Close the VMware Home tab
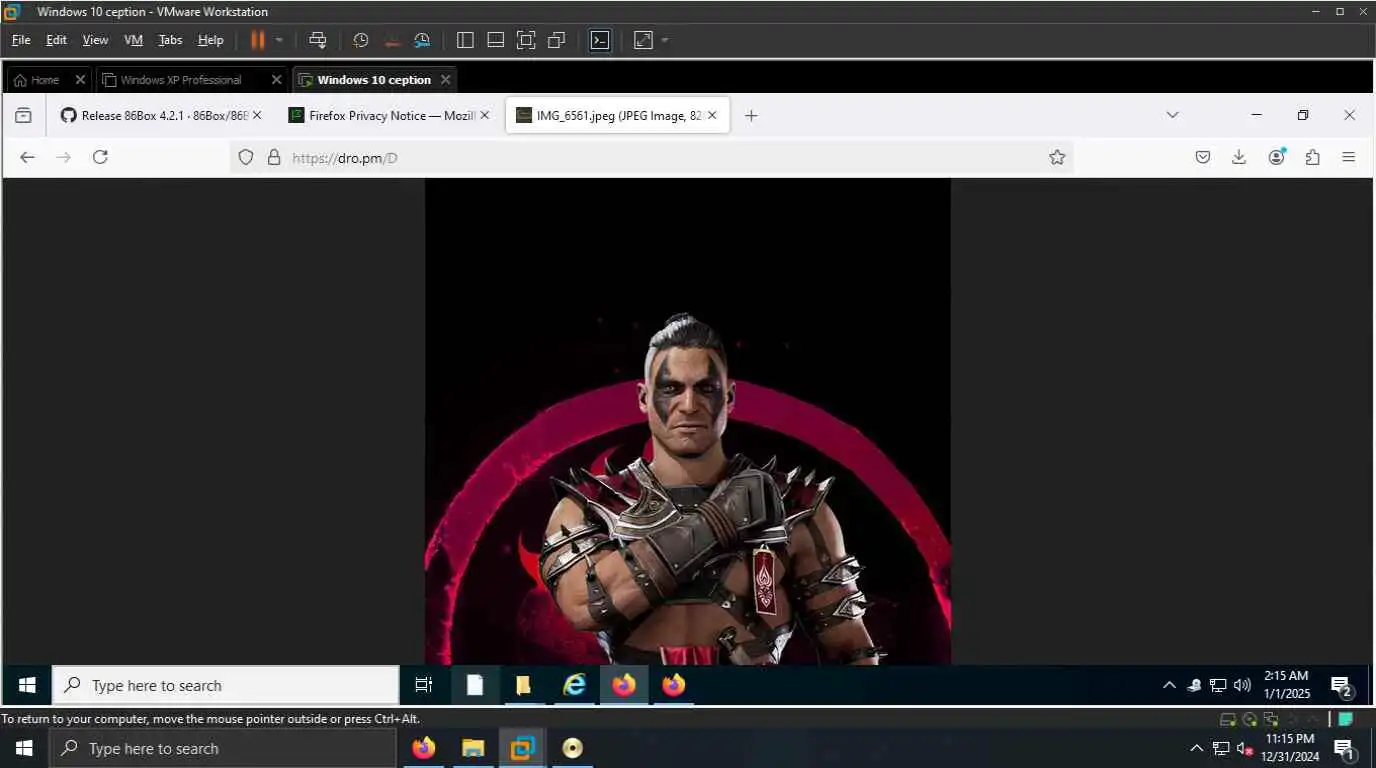Image resolution: width=1376 pixels, height=768 pixels. (80, 80)
